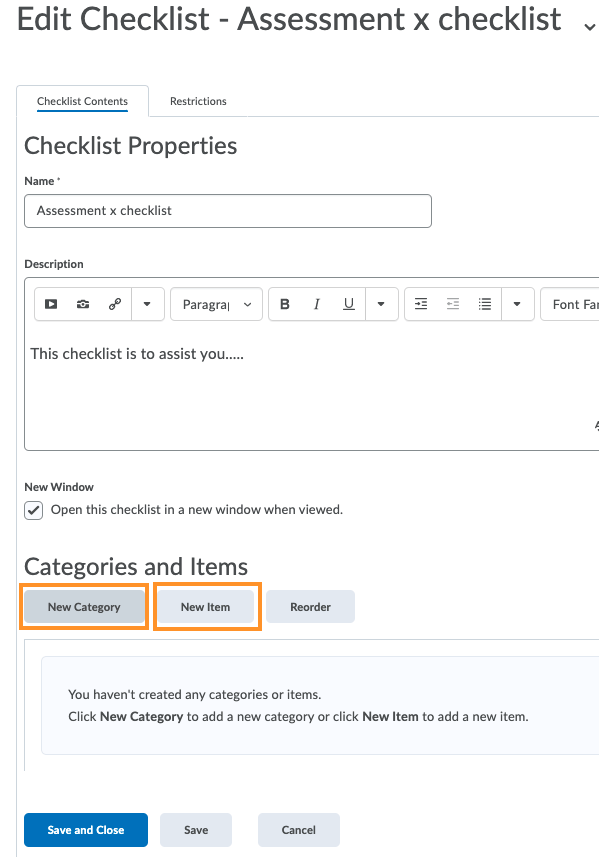Expand the Font Family selector

[575, 304]
